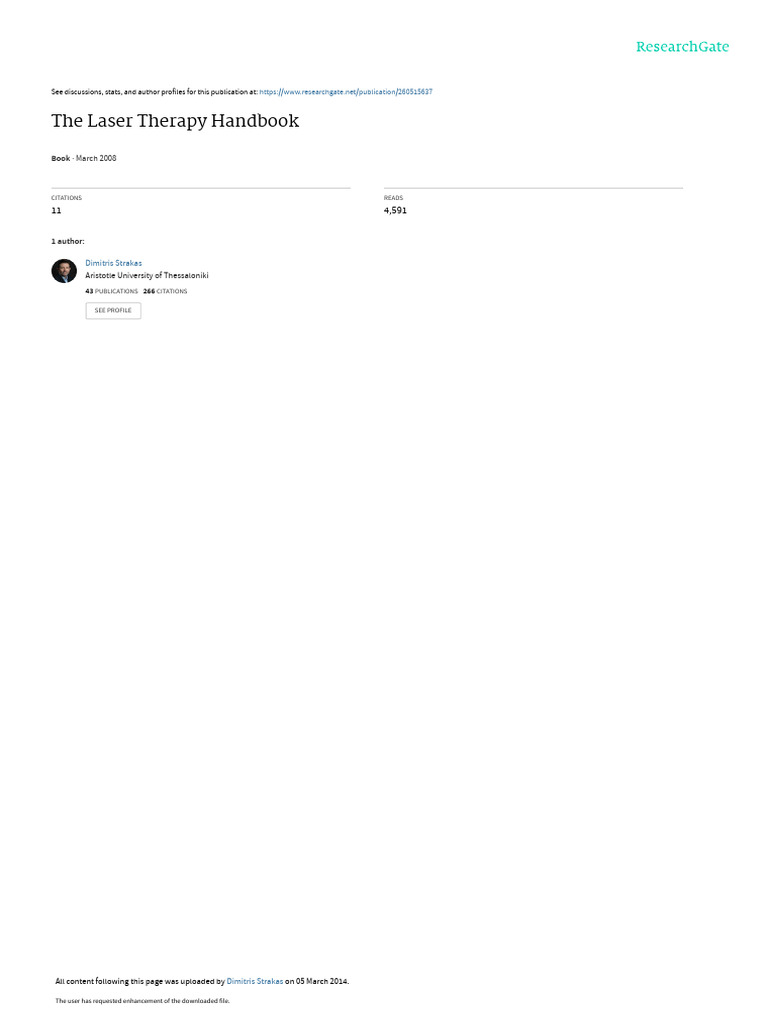Click the See discussions, stats intro text
The image size is (768, 1024).
tap(154, 92)
